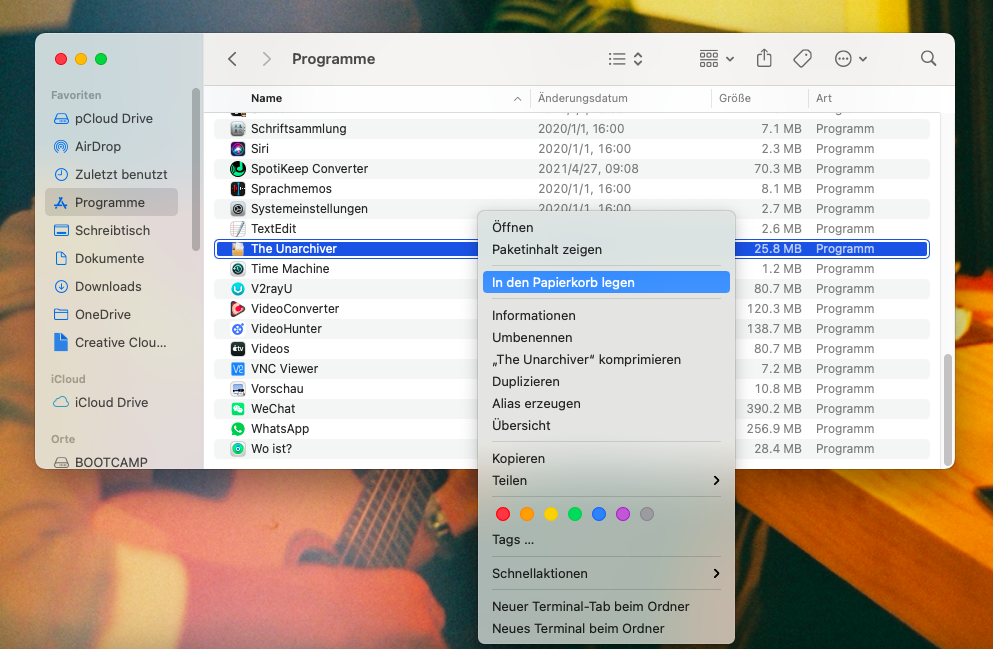Apply the purple tag color
This screenshot has width=993, height=649.
click(x=623, y=514)
